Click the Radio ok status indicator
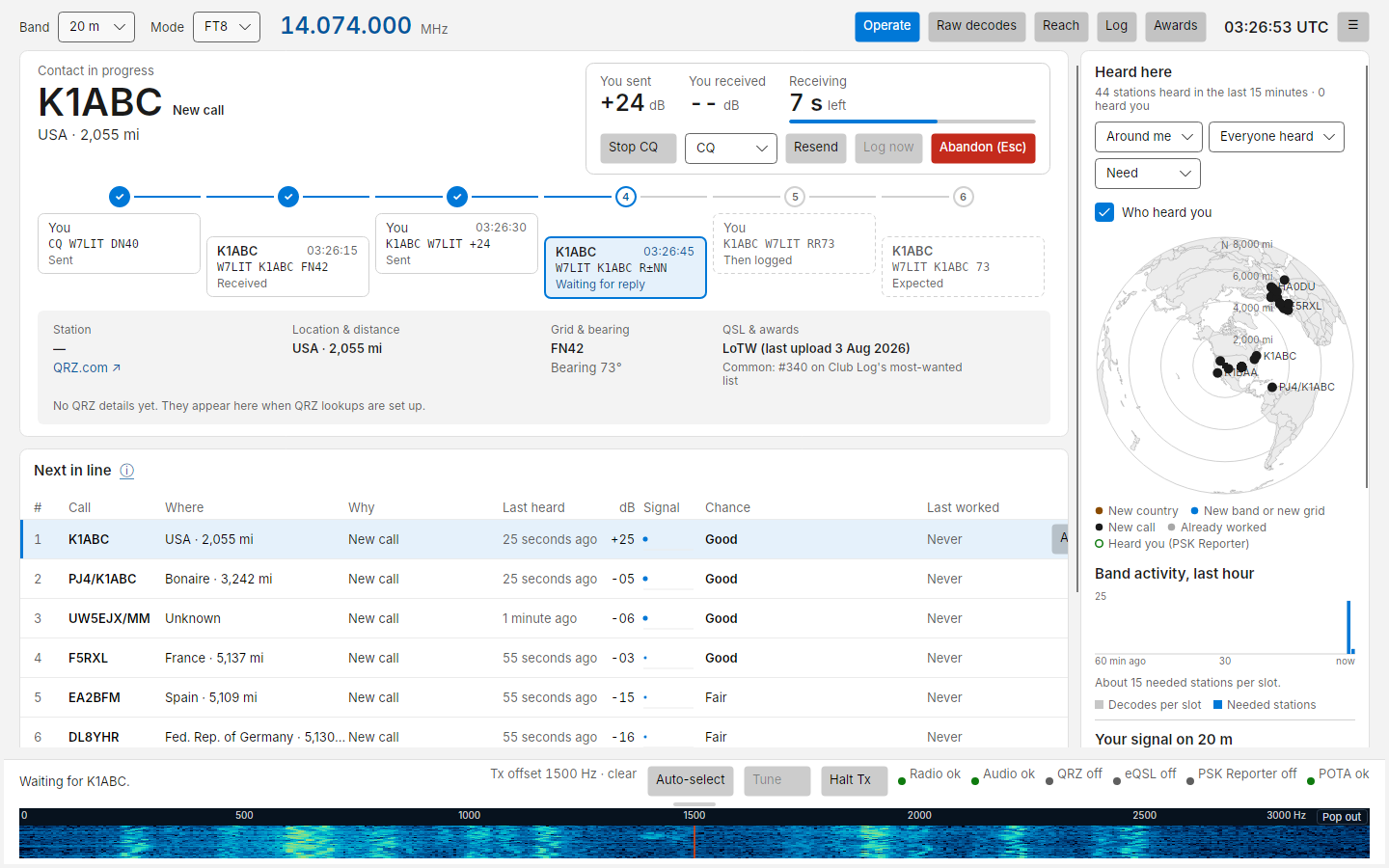The width and height of the screenshot is (1389, 868). point(929,774)
